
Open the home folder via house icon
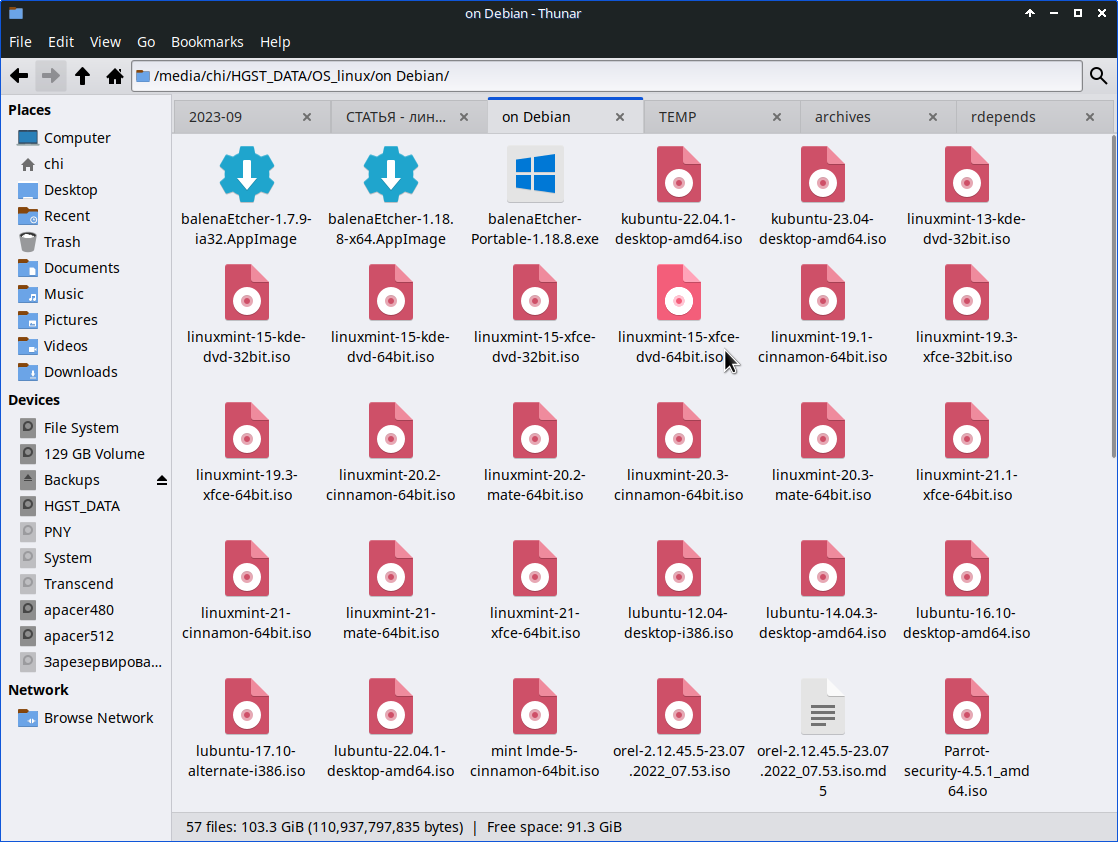tap(115, 76)
